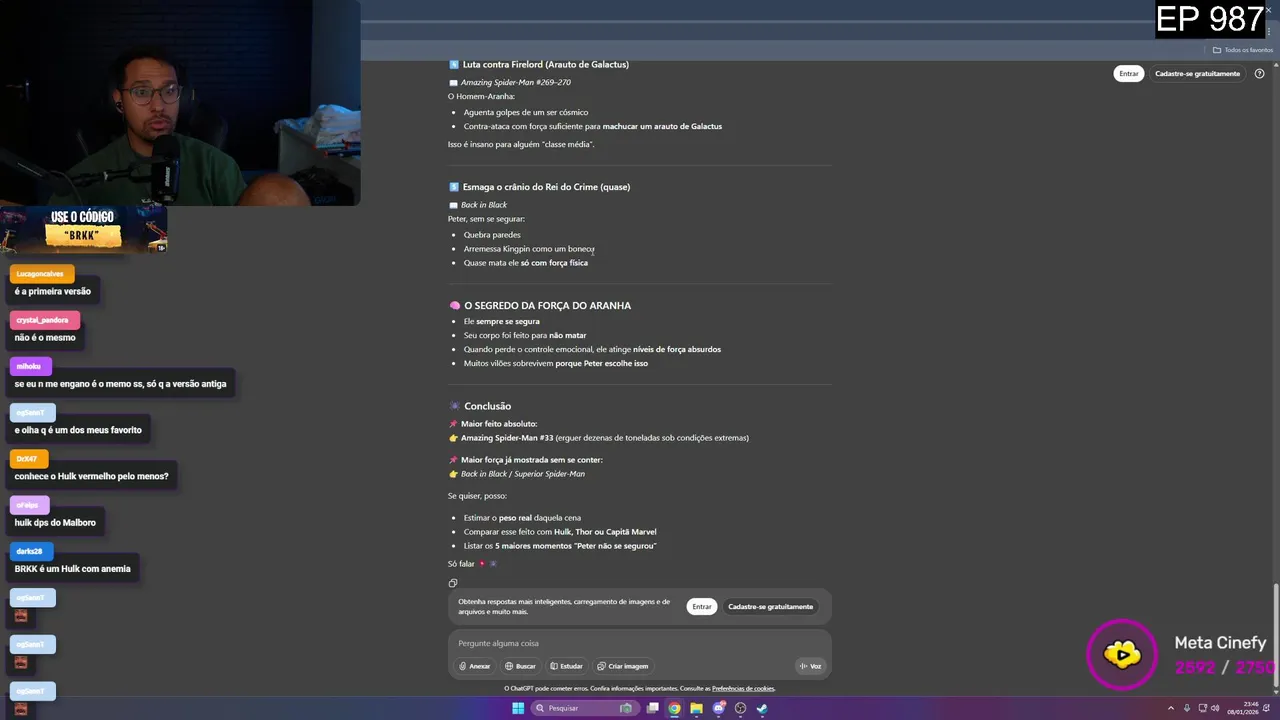The height and width of the screenshot is (720, 1280).
Task: Open Discord from the taskbar
Action: tap(719, 708)
